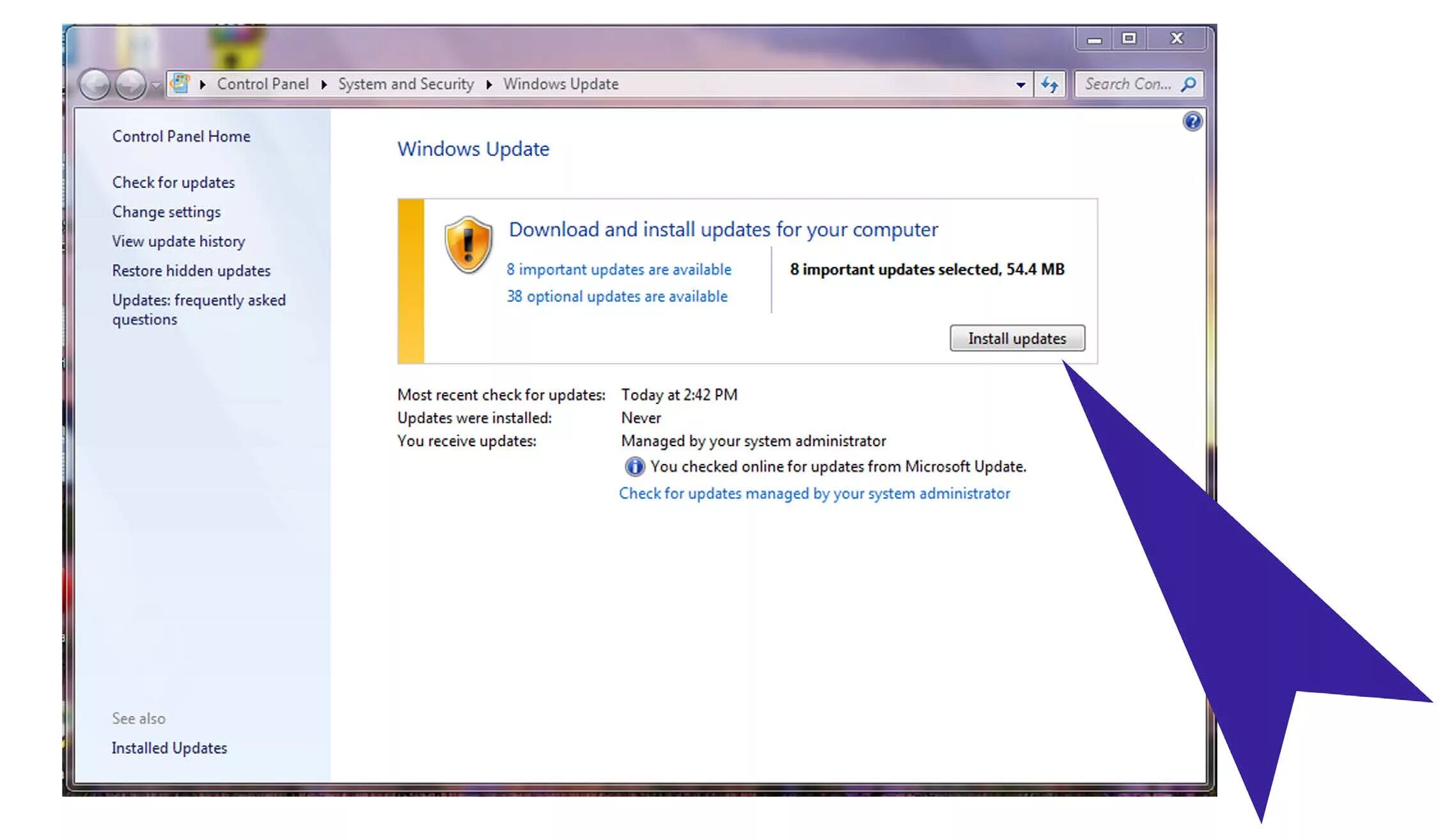Open Check for updates in sidebar

tap(173, 182)
